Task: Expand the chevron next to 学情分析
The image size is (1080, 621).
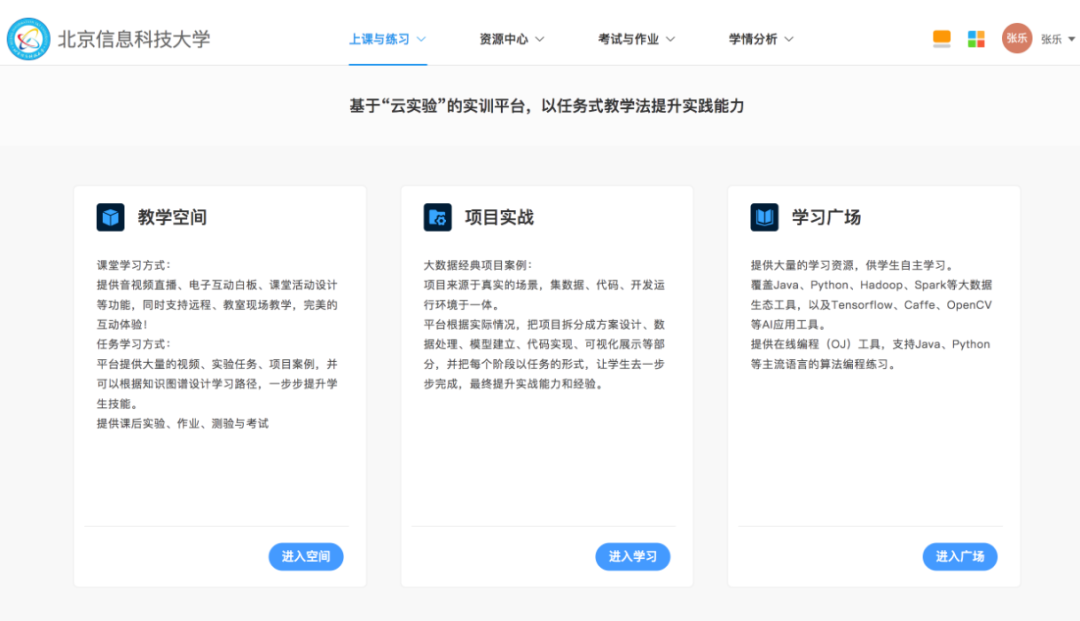Action: (789, 39)
